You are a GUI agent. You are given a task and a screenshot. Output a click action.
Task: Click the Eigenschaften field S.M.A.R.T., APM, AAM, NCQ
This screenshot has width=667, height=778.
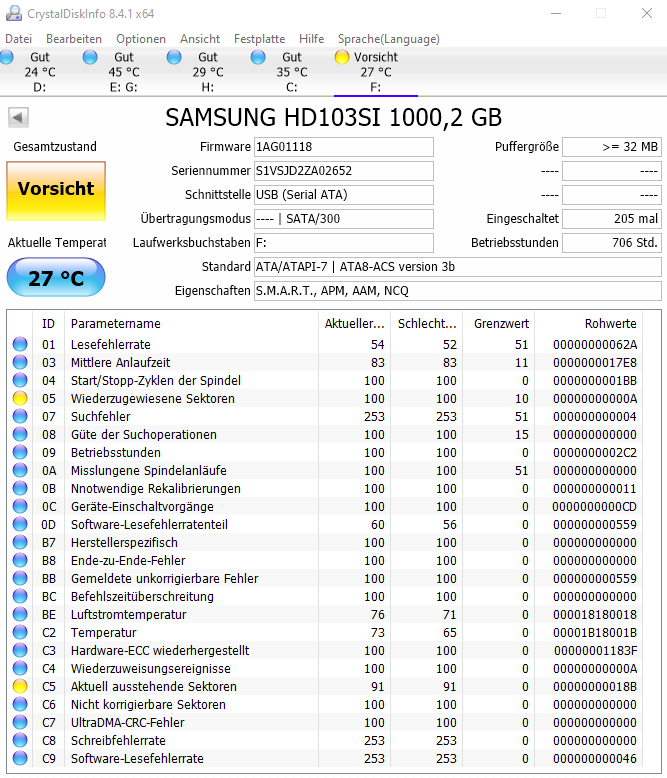(x=458, y=291)
